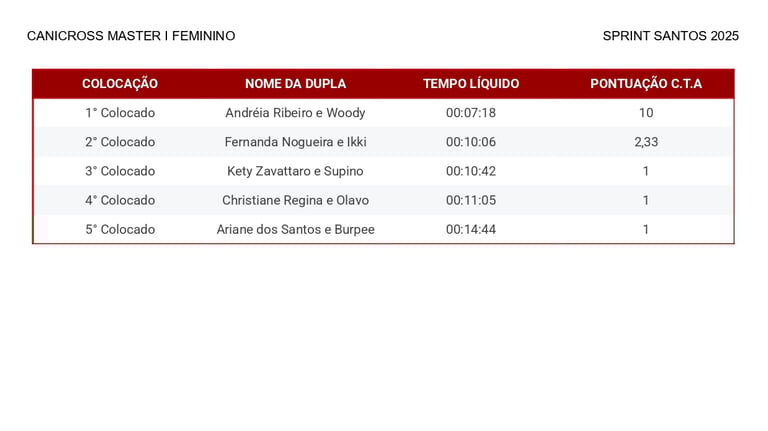Click the 1° Colocado cell
The image size is (768, 431).
tap(120, 113)
